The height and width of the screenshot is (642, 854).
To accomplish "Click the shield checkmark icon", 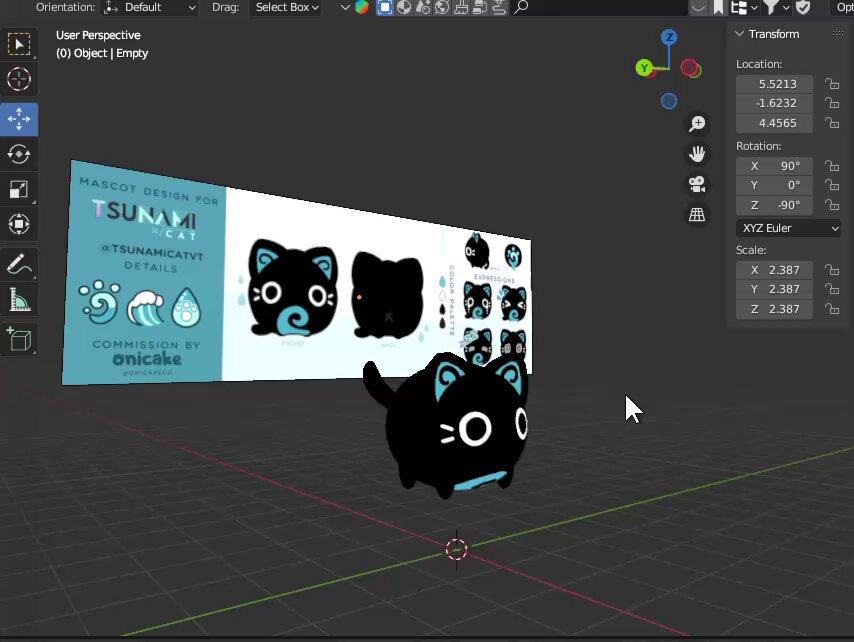I will (x=803, y=7).
